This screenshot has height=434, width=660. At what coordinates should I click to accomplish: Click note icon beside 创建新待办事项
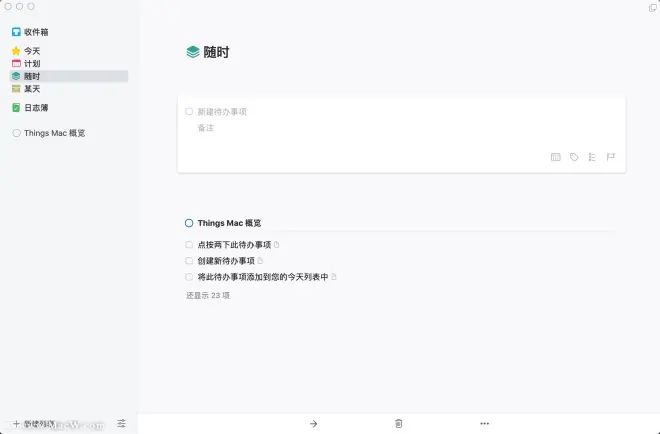click(260, 261)
